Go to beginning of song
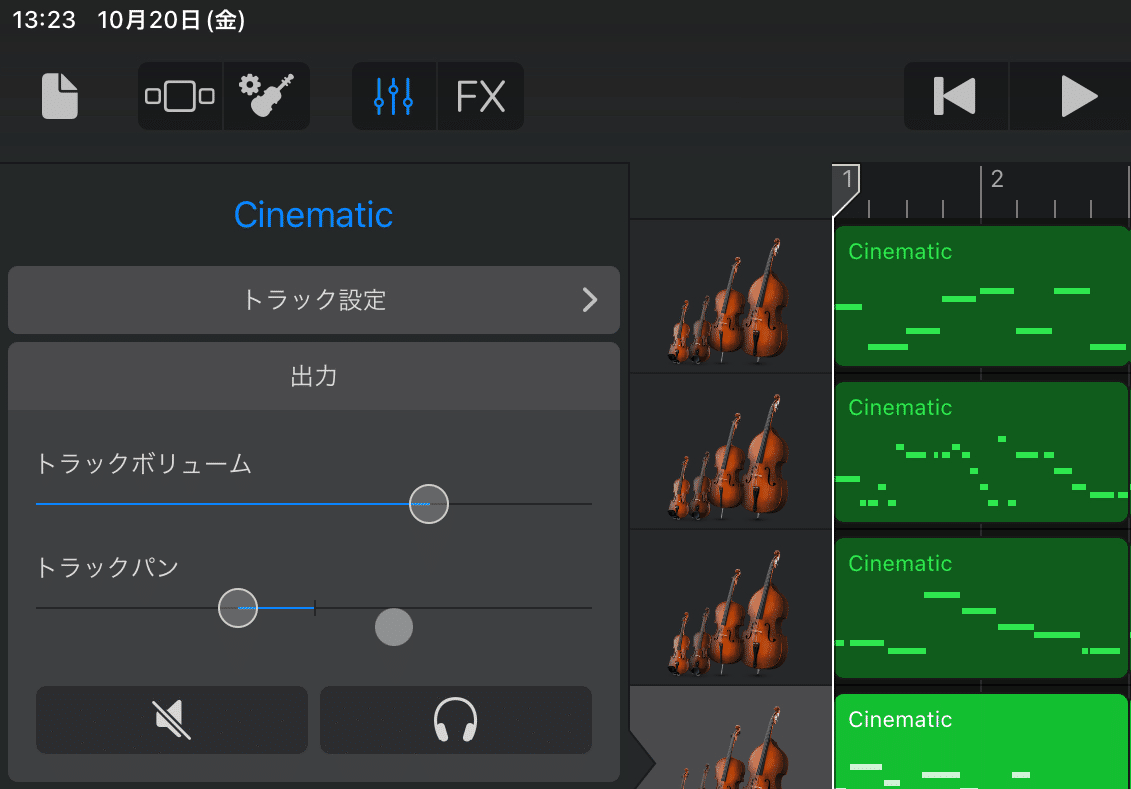Screen dimensions: 1131x789 (x=955, y=96)
